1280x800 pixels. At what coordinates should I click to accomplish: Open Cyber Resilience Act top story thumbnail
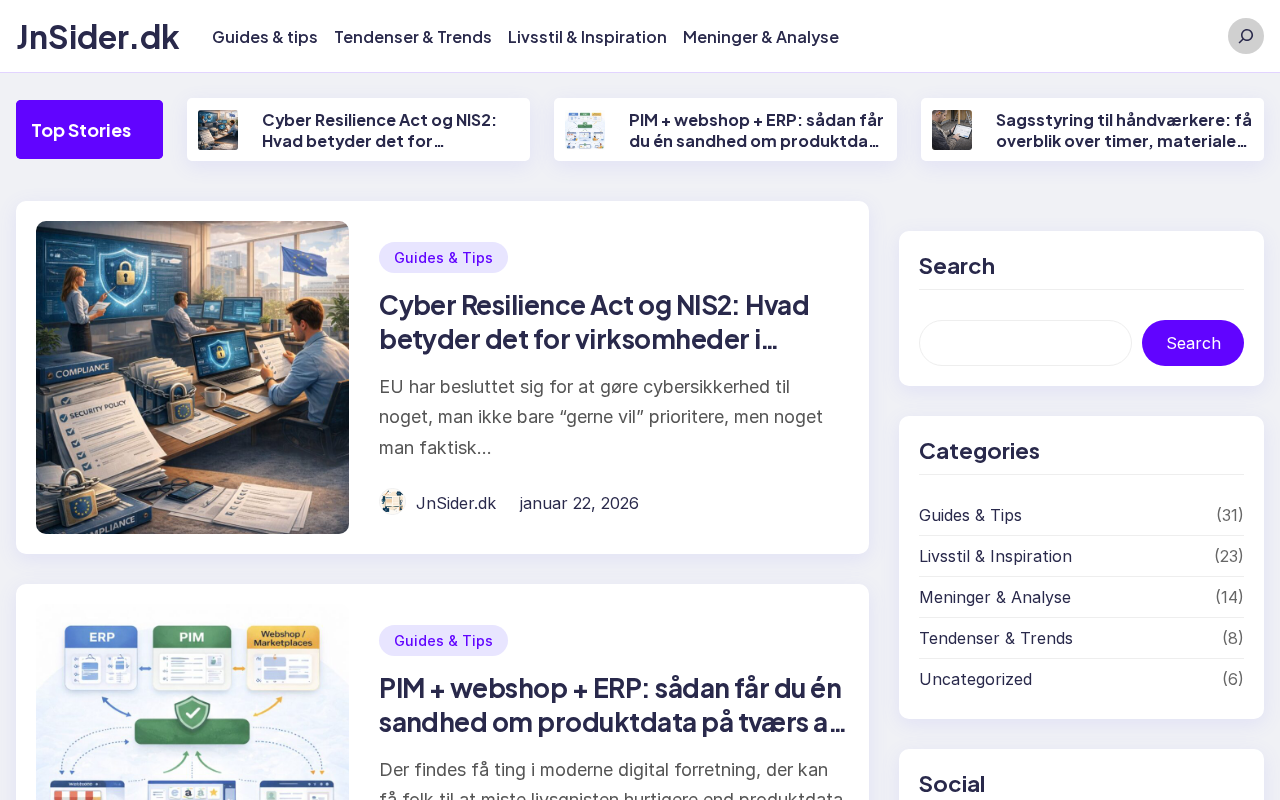pos(218,130)
